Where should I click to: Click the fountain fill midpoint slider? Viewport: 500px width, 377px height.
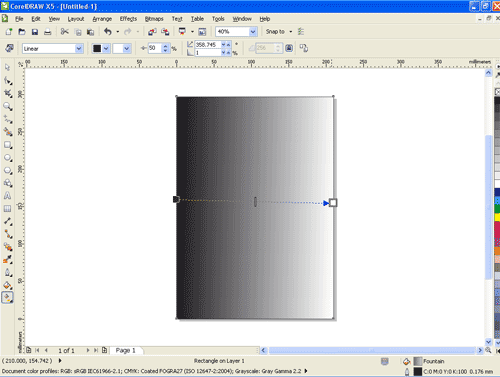click(x=255, y=202)
